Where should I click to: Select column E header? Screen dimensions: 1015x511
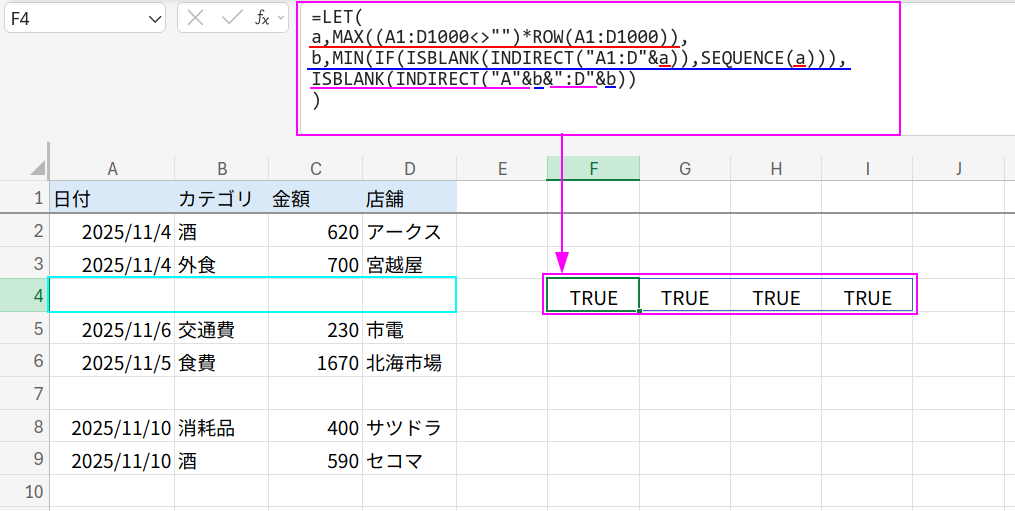[x=502, y=168]
